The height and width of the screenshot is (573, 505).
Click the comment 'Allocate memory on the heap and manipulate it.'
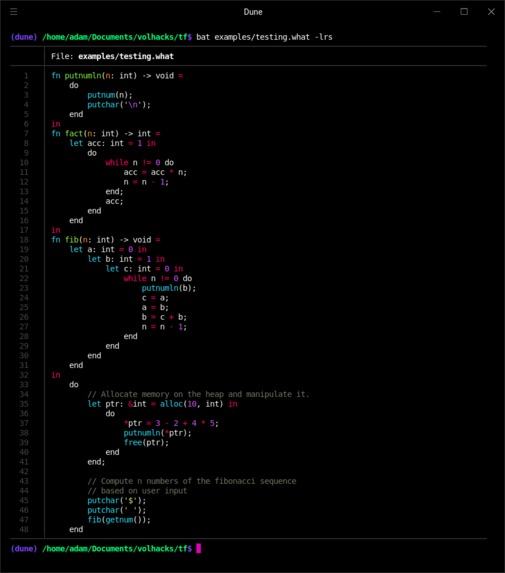(x=205, y=394)
